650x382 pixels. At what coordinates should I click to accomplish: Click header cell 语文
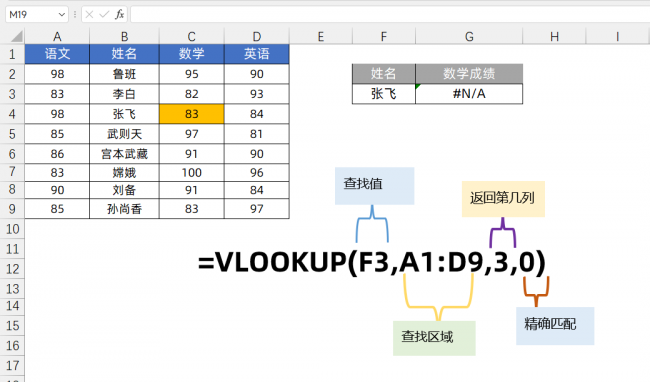57,54
